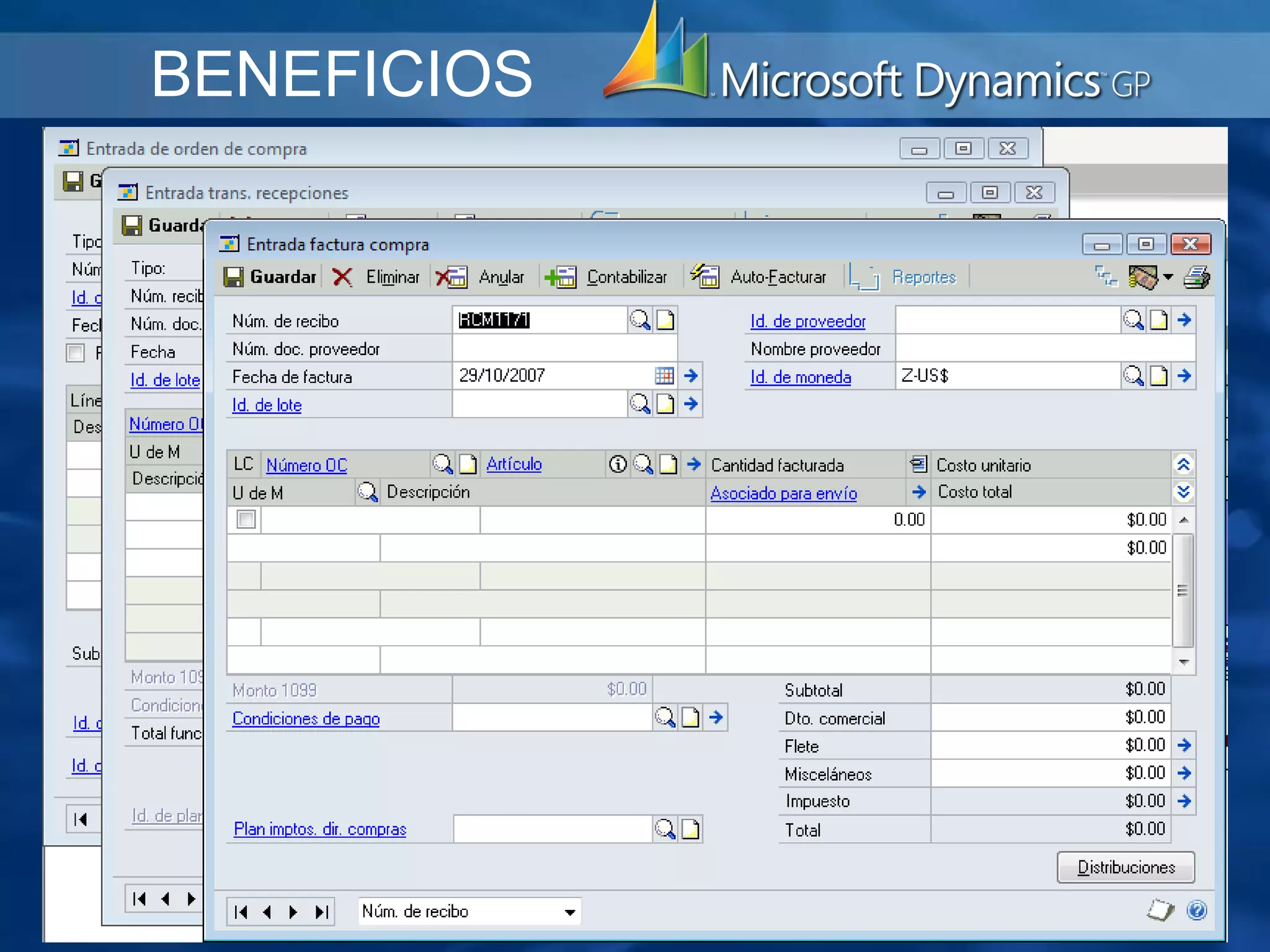
Task: Click the icon beside Cantidad facturada header
Action: (x=918, y=464)
